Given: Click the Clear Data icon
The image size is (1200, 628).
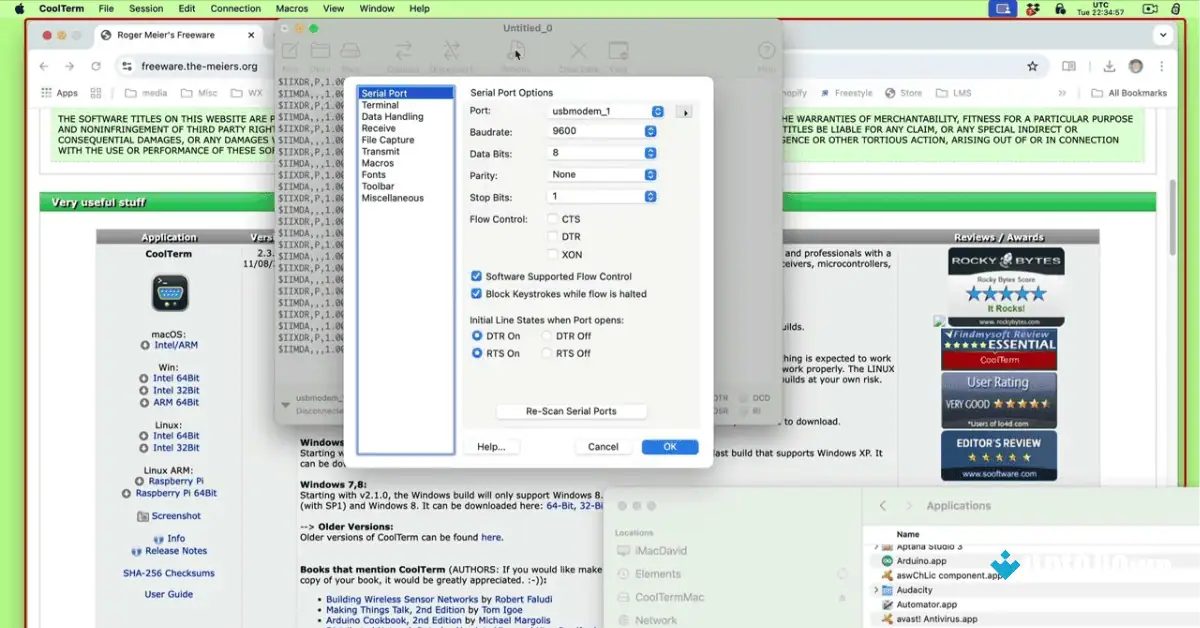Looking at the screenshot, I should point(577,50).
